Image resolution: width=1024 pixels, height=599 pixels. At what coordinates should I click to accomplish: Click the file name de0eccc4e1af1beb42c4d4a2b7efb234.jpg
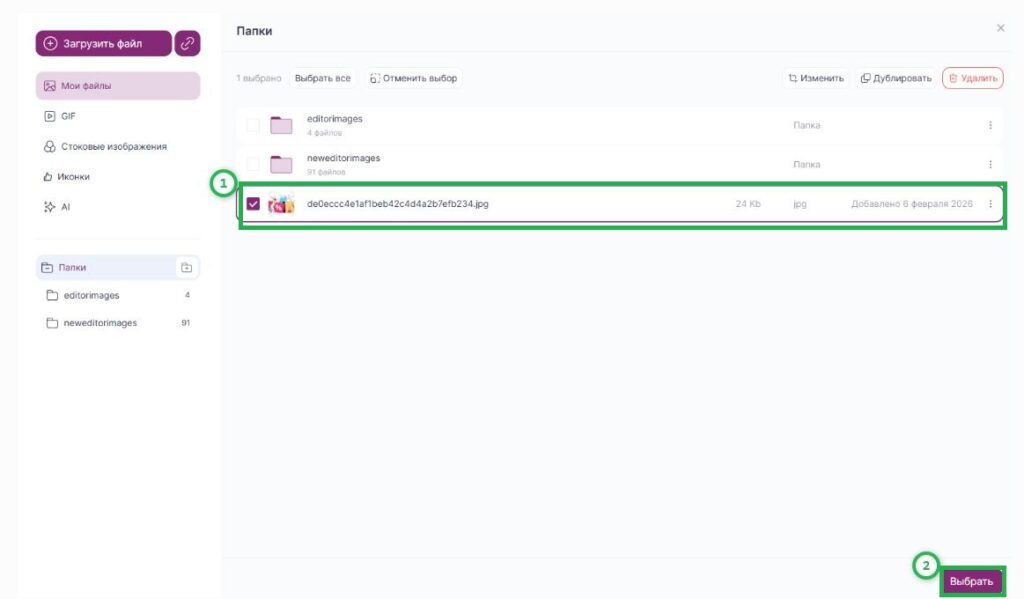(x=398, y=204)
